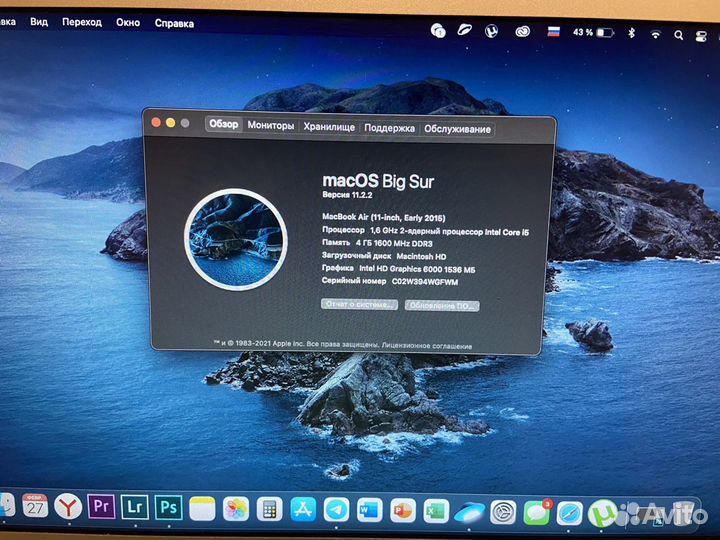This screenshot has width=720, height=540.
Task: Switch to the Обслуживание tab
Action: pyautogui.click(x=457, y=129)
